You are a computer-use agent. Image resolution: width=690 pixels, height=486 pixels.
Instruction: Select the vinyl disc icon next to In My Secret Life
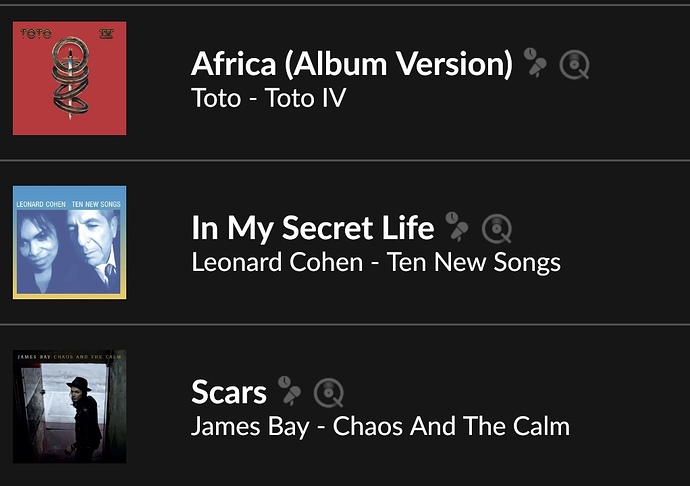point(497,228)
